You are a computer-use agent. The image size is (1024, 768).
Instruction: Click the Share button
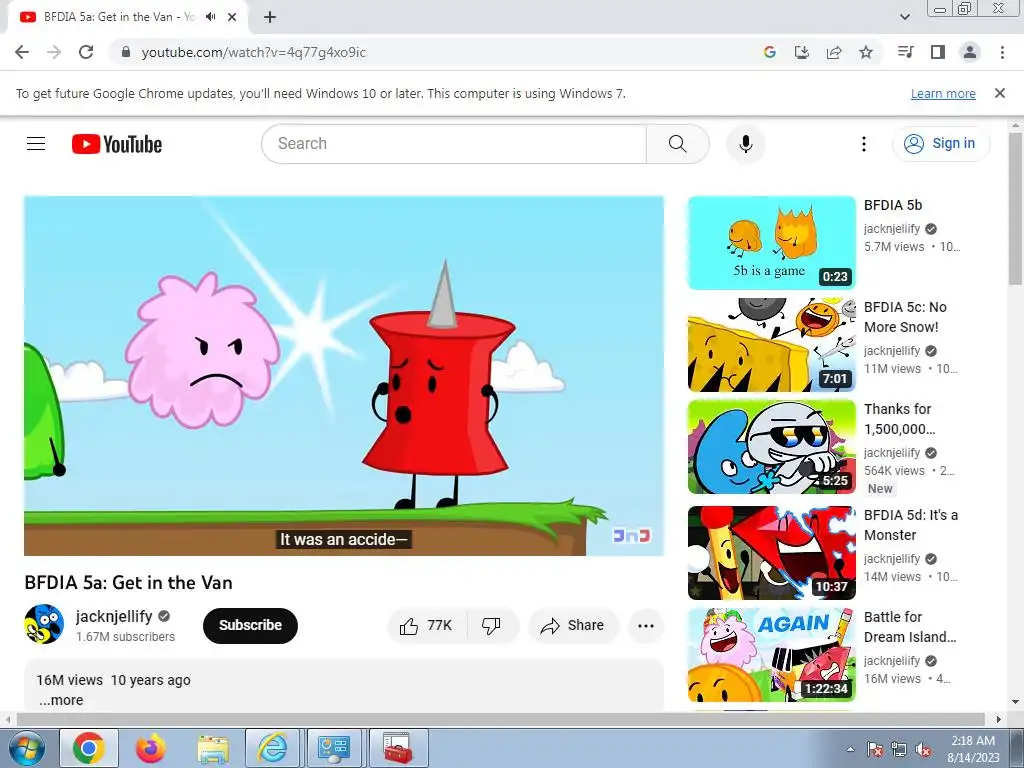tap(573, 626)
